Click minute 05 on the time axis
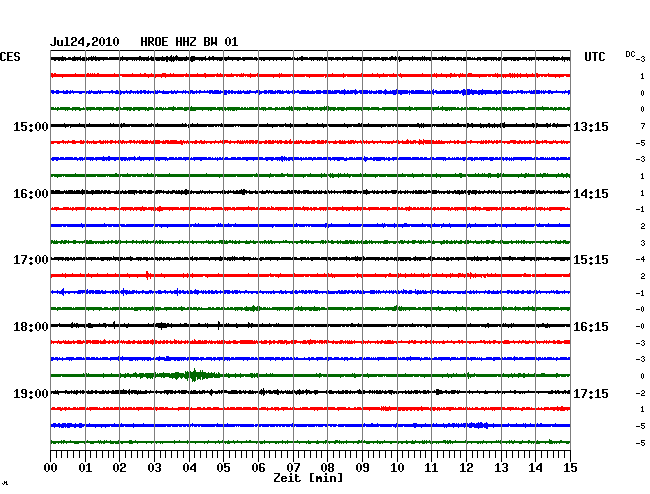650x494 pixels. (x=223, y=468)
